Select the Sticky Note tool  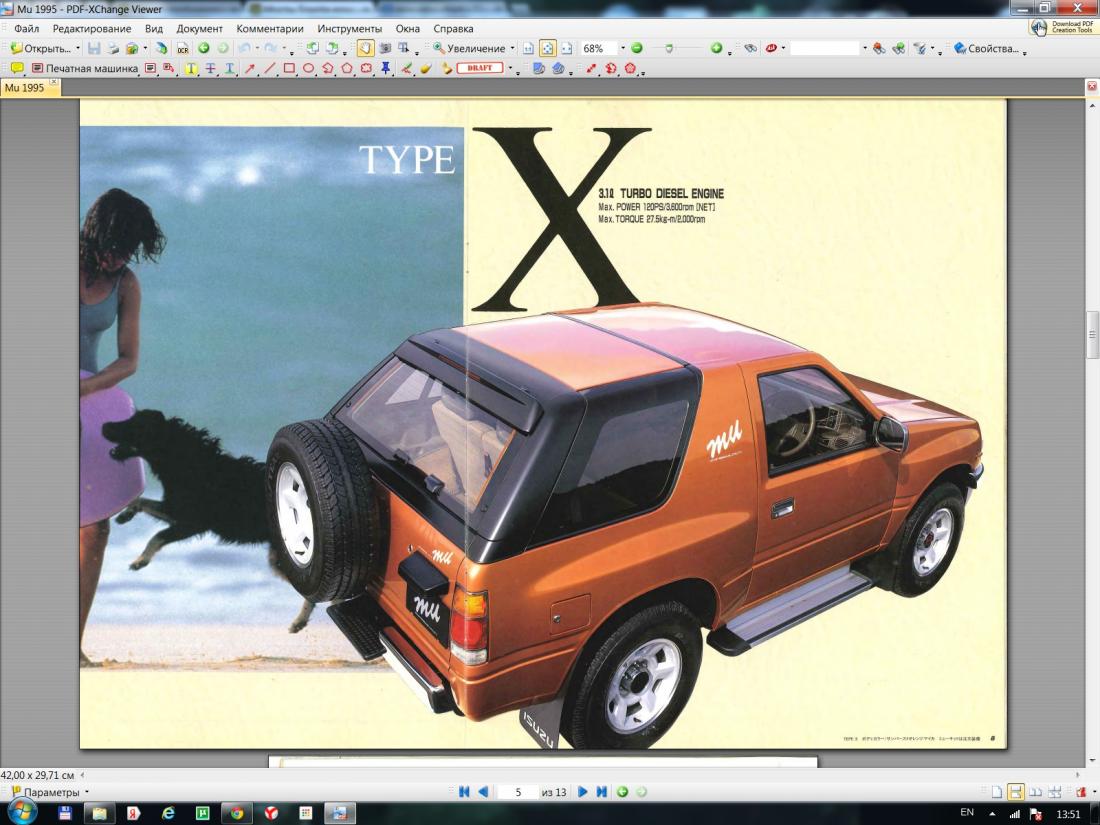(x=17, y=68)
